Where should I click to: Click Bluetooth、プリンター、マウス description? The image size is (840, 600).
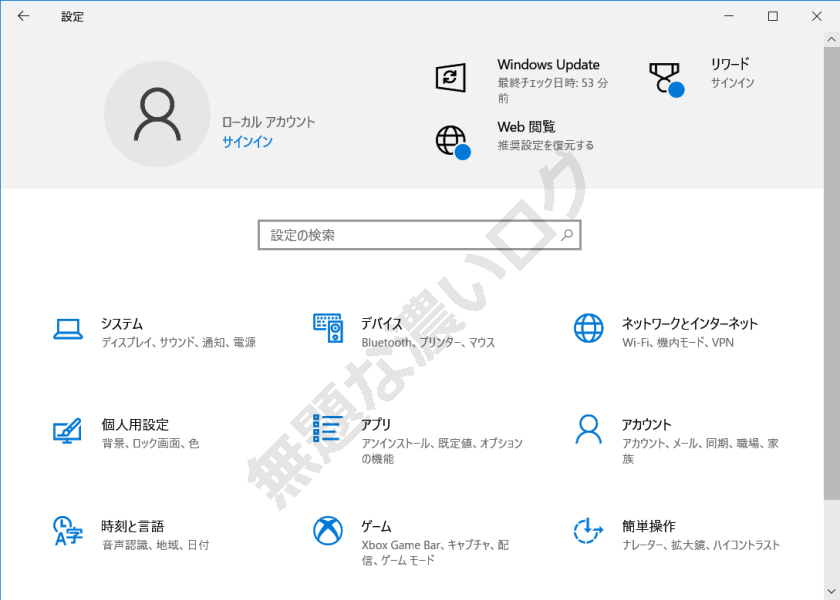click(x=428, y=342)
